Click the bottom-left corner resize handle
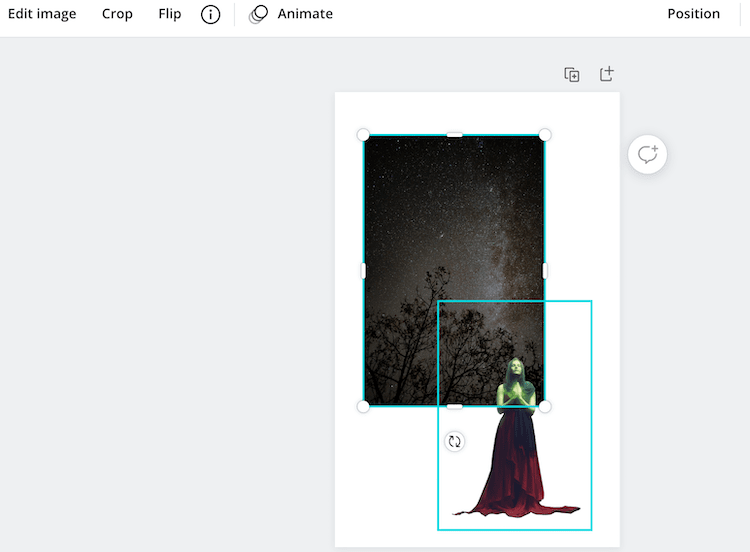Viewport: 750px width, 552px height. pos(363,406)
